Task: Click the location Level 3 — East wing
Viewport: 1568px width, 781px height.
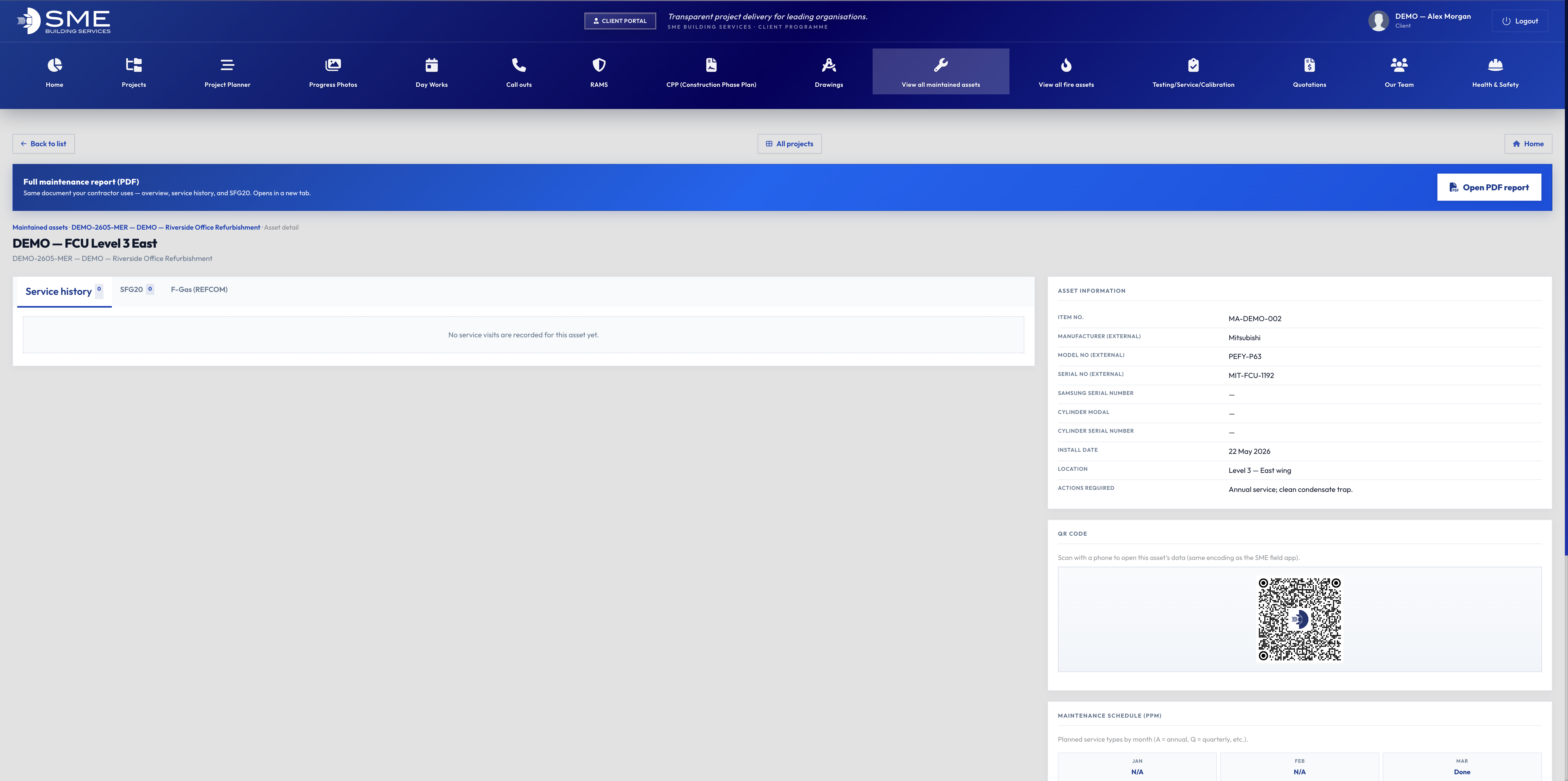Action: tap(1259, 471)
